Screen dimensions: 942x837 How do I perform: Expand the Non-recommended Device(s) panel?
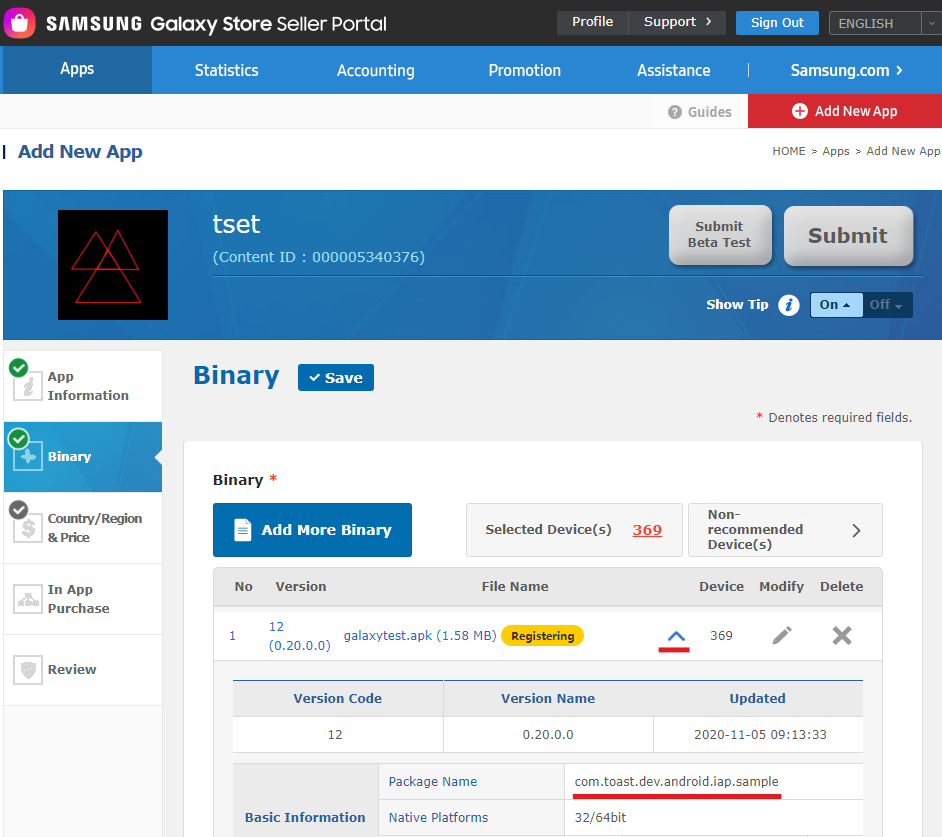point(785,530)
